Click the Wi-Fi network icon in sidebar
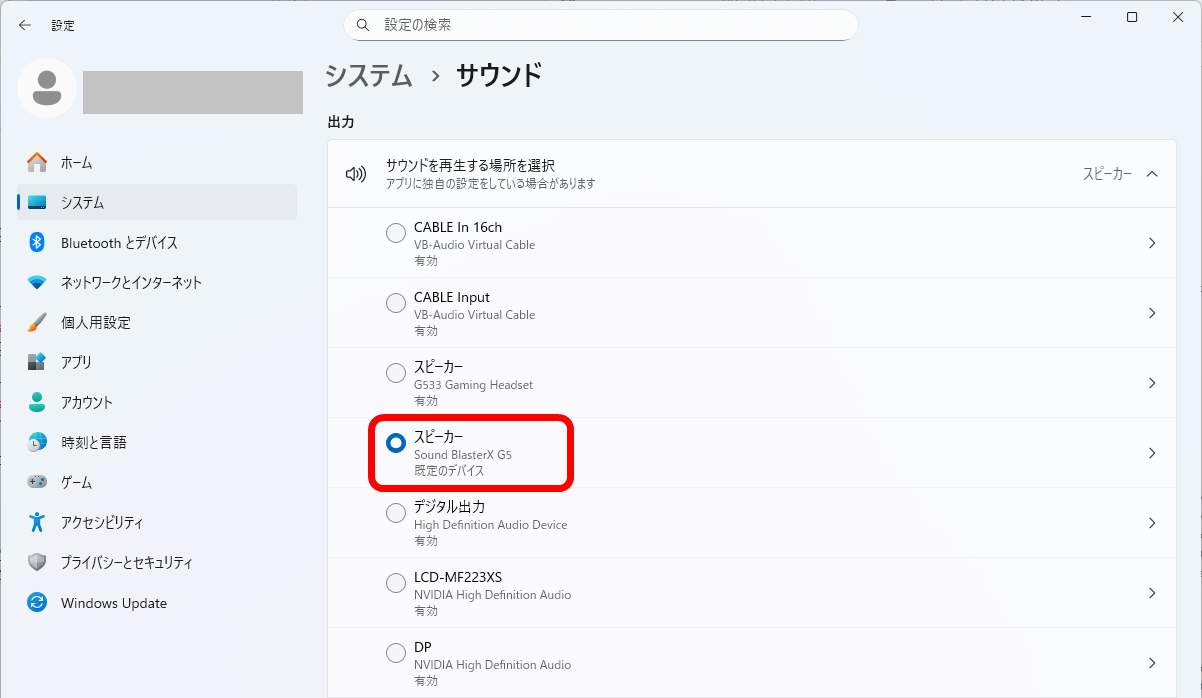The width and height of the screenshot is (1202, 698). coord(37,283)
